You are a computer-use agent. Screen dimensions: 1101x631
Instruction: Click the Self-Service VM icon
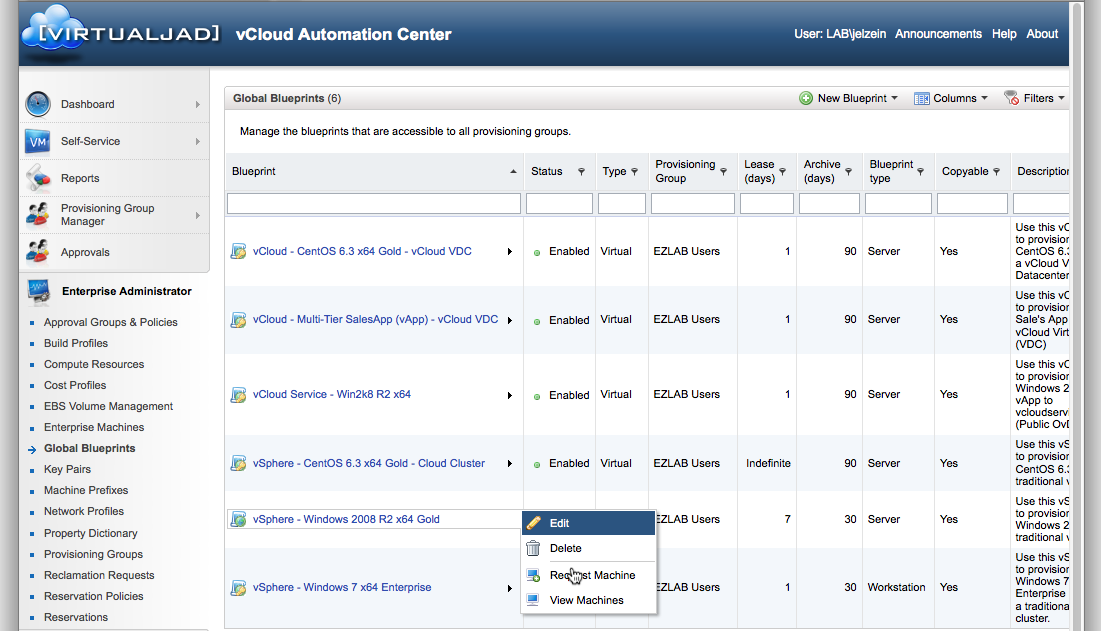coord(38,141)
